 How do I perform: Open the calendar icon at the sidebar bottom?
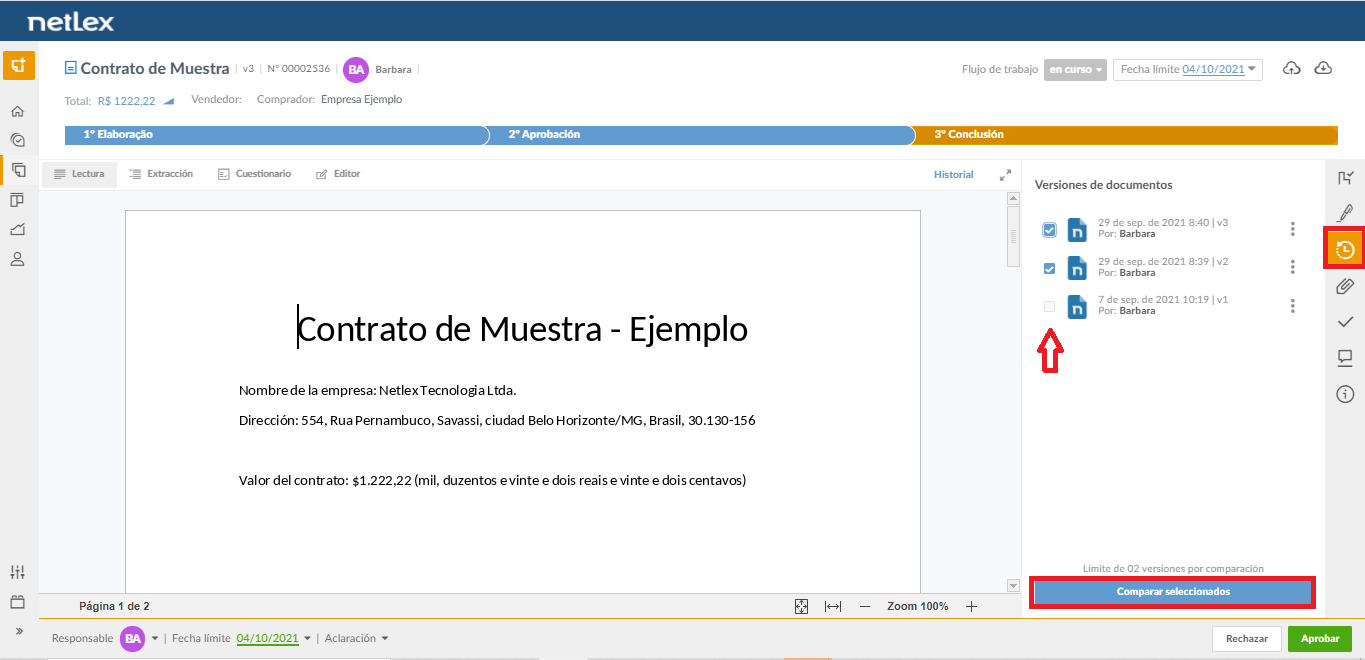click(17, 602)
